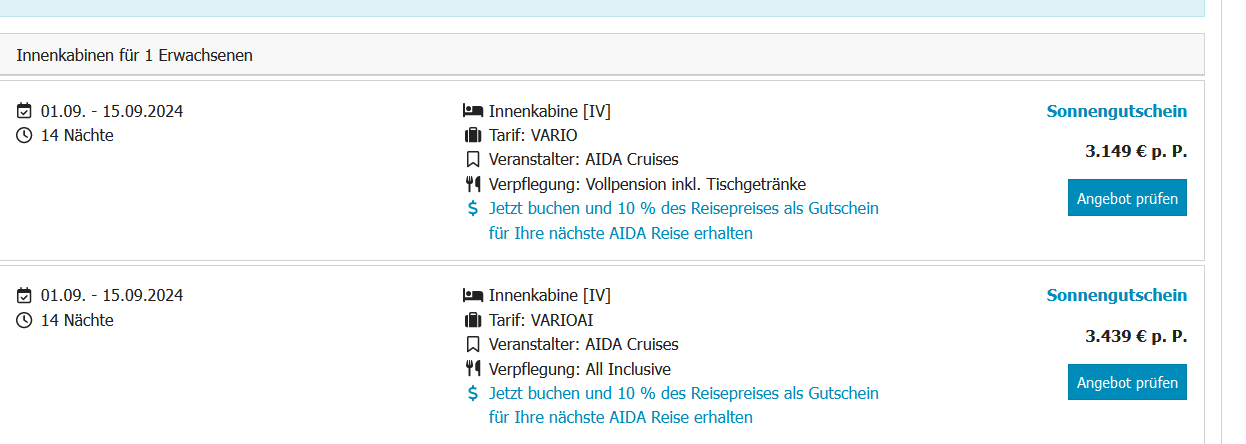Click suitcase icon next to Tarif: VARIO
Image resolution: width=1246 pixels, height=444 pixels.
point(473,135)
